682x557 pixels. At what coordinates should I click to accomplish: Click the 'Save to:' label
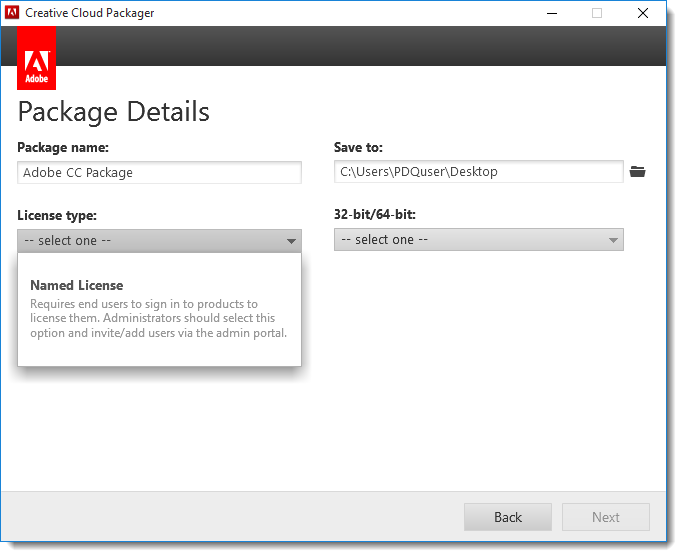(x=358, y=147)
